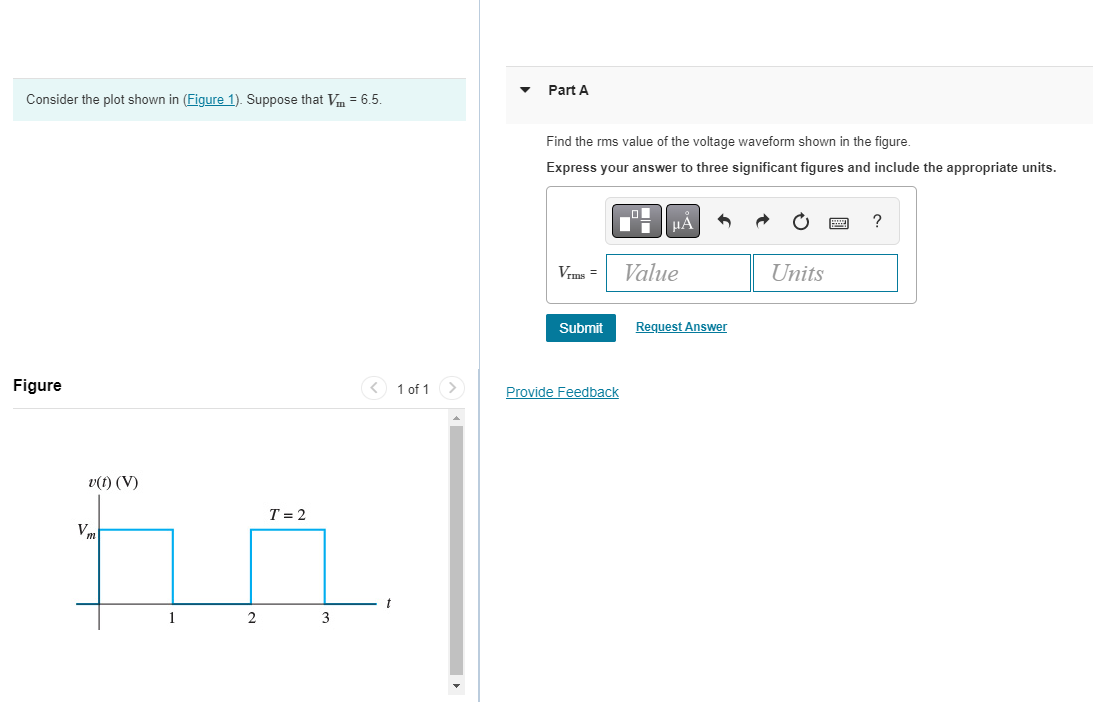The width and height of the screenshot is (1093, 702).
Task: Redo the last answer edit
Action: [x=761, y=220]
